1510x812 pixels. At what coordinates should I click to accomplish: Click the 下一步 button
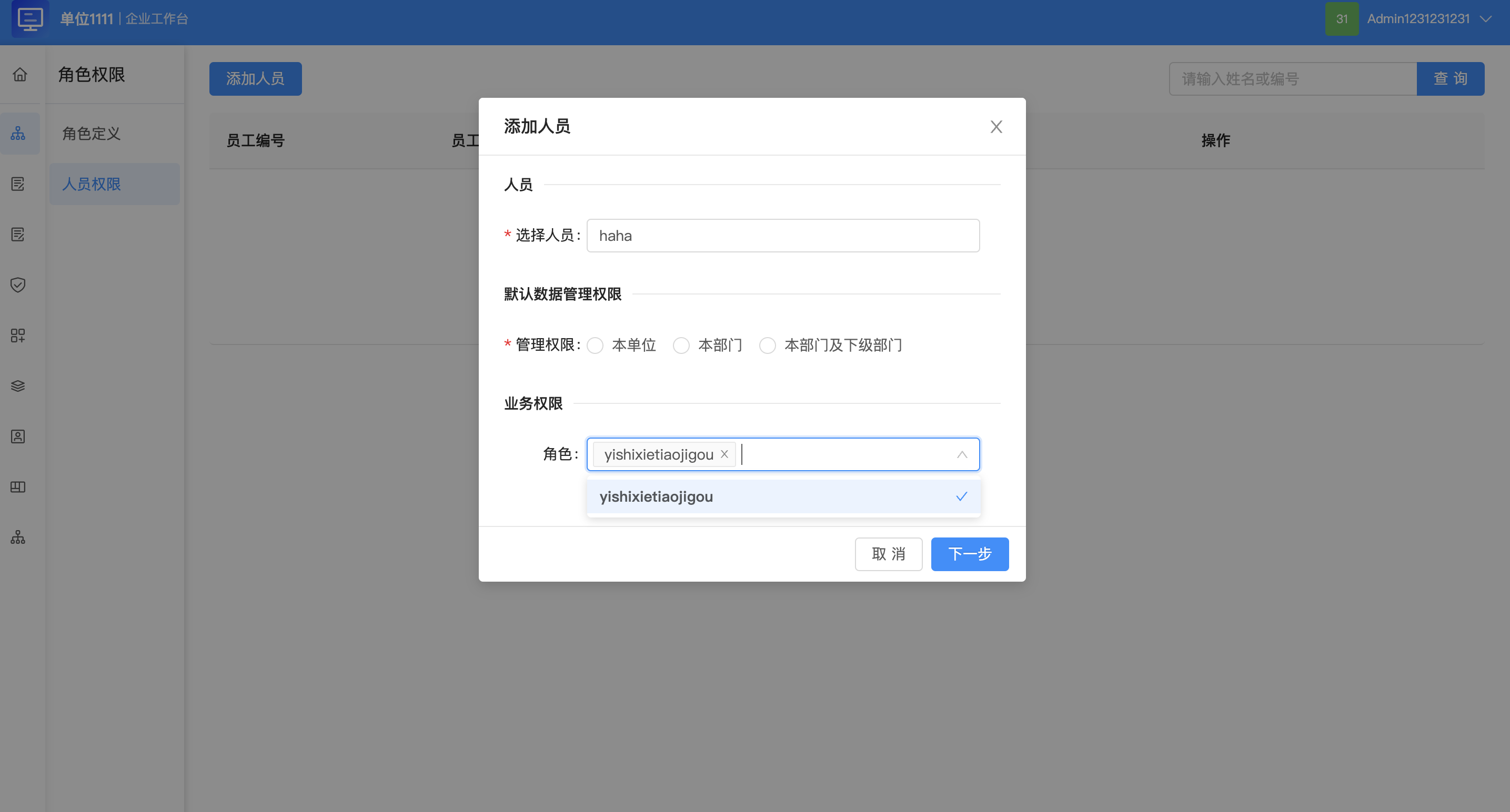click(x=970, y=554)
